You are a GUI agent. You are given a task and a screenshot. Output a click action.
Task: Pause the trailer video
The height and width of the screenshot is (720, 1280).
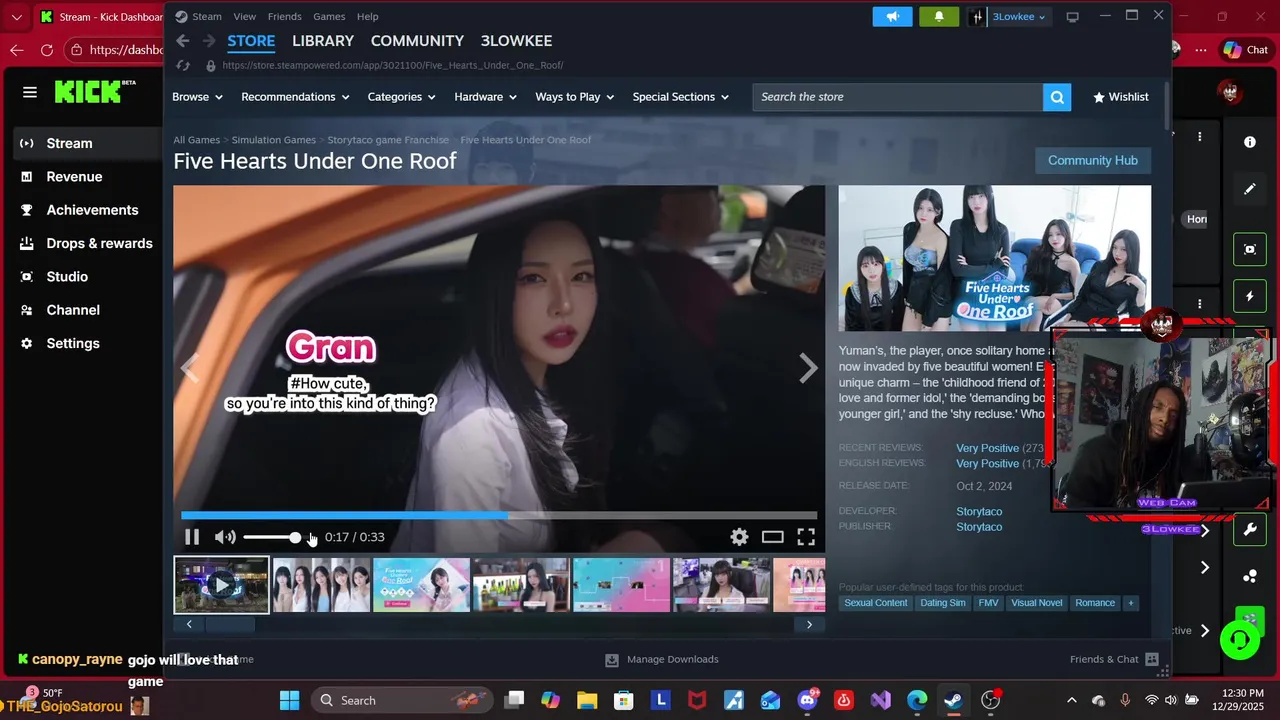(192, 537)
